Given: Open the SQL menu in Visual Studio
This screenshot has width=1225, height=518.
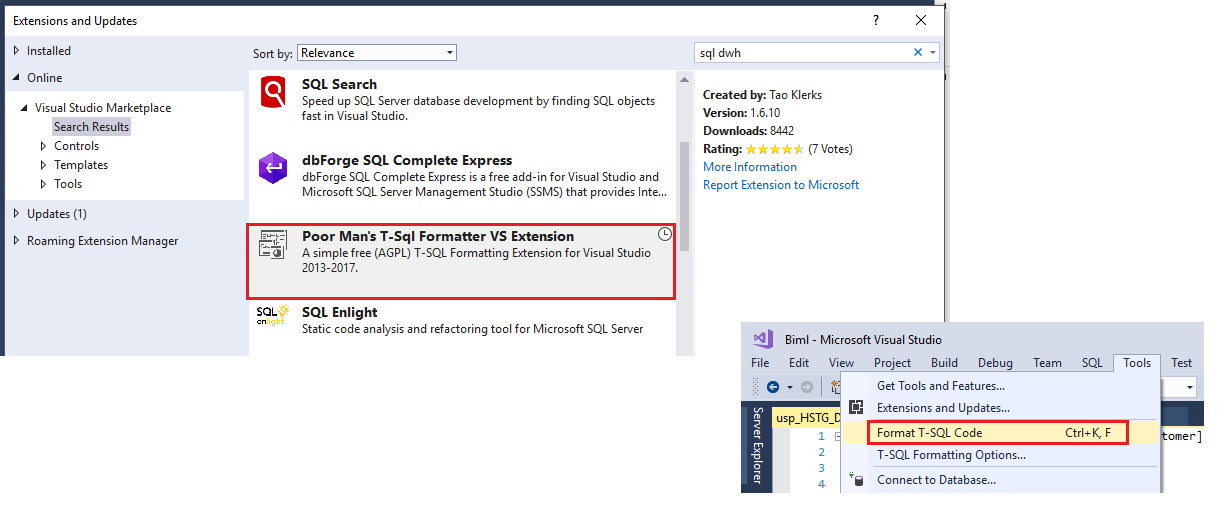Looking at the screenshot, I should coord(1092,363).
